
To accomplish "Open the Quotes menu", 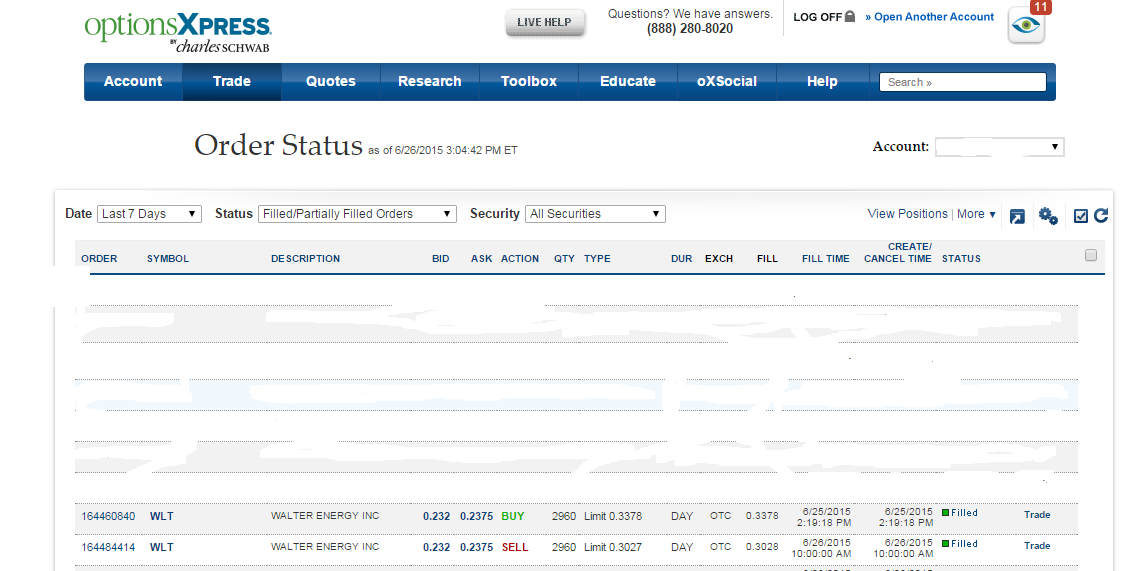I will click(x=331, y=81).
